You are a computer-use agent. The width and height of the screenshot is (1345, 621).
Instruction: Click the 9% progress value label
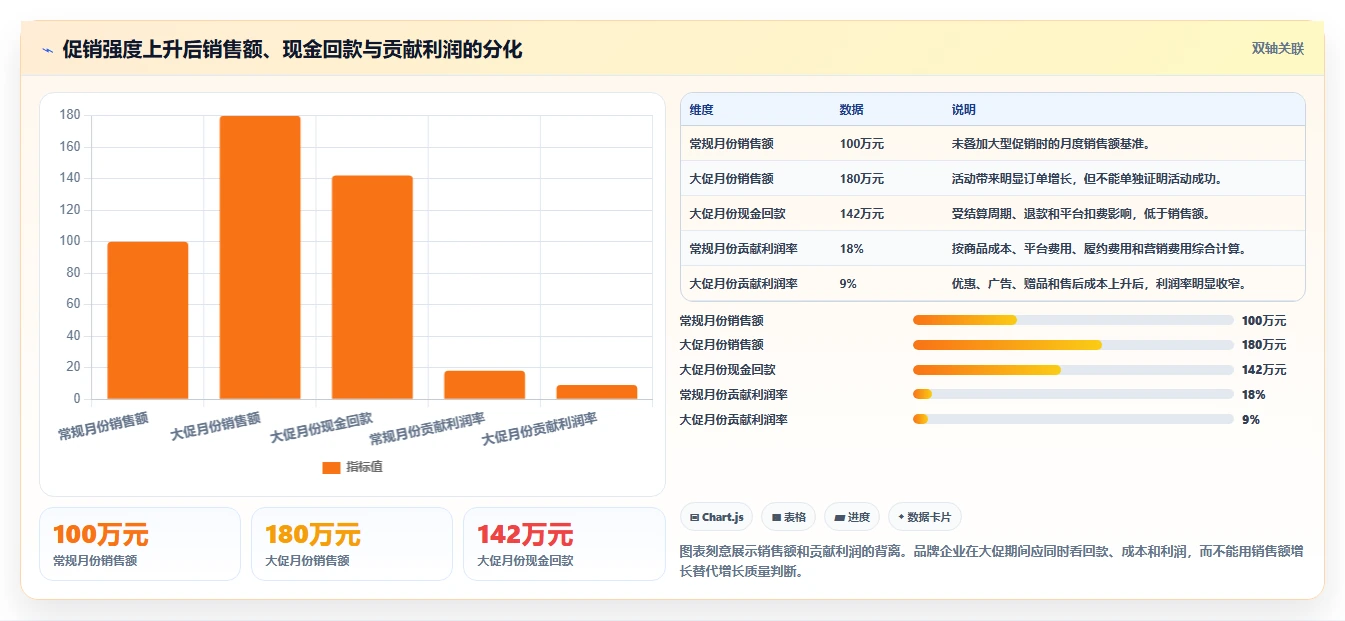coord(1251,419)
